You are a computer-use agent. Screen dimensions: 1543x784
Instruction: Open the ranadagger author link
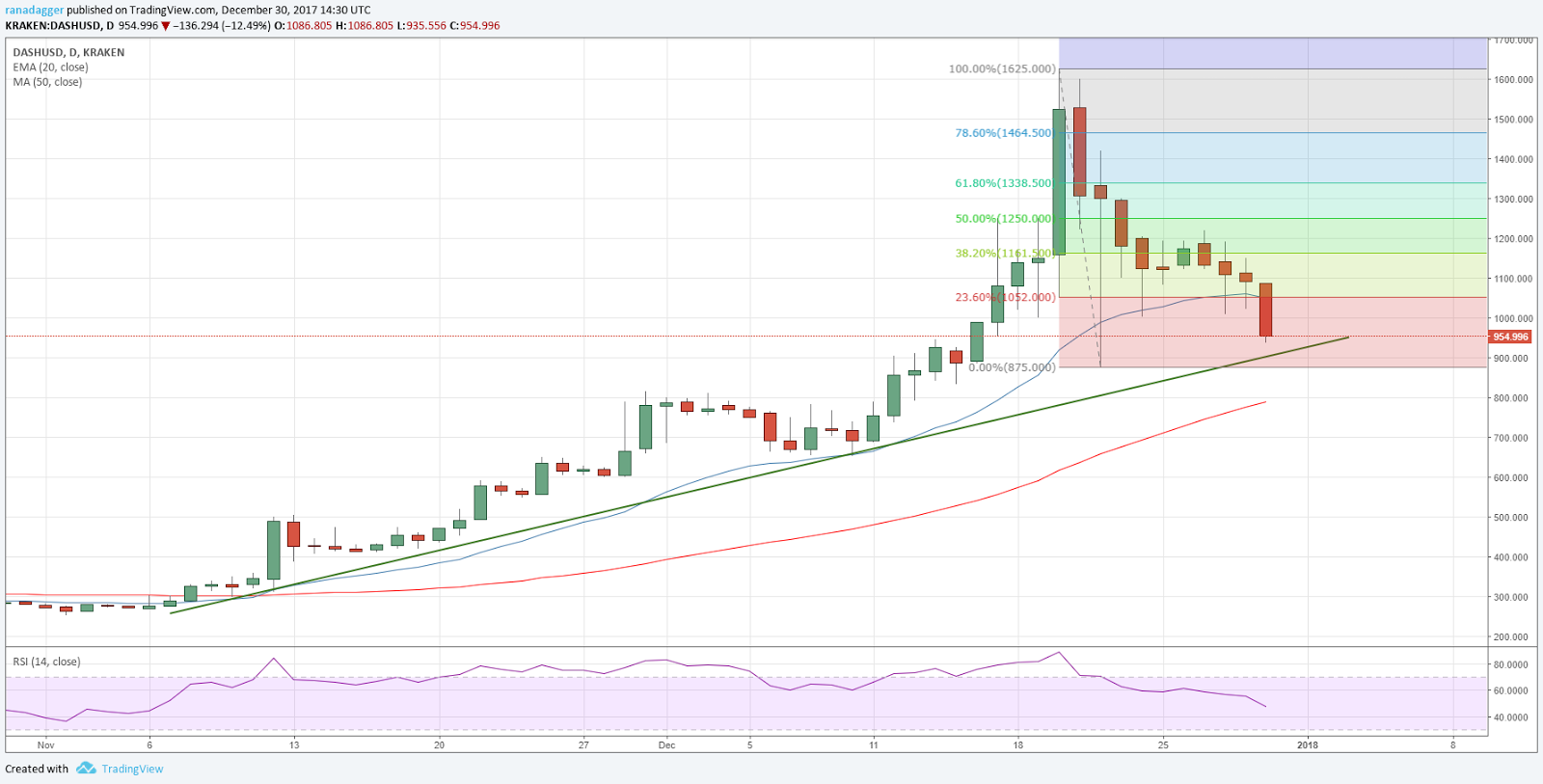[34, 10]
